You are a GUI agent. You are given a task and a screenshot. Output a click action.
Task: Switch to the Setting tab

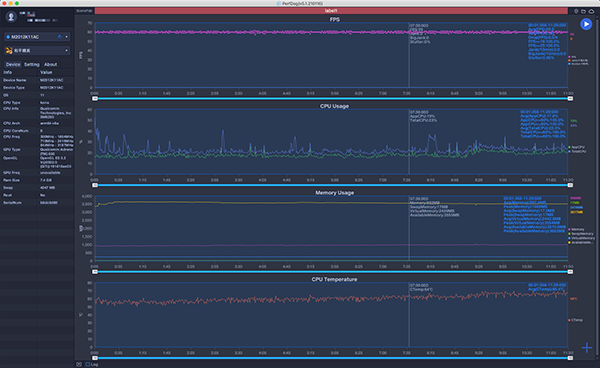(x=32, y=64)
